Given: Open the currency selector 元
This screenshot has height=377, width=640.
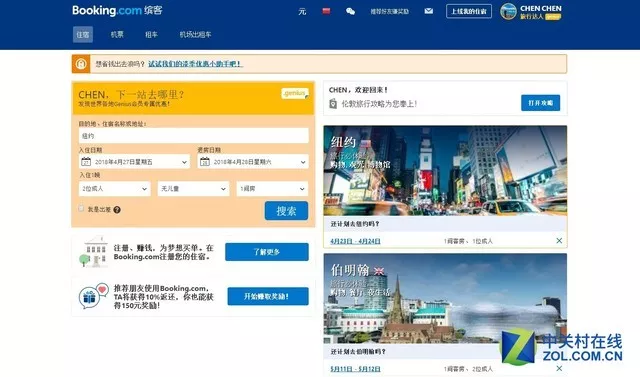Looking at the screenshot, I should (x=302, y=11).
